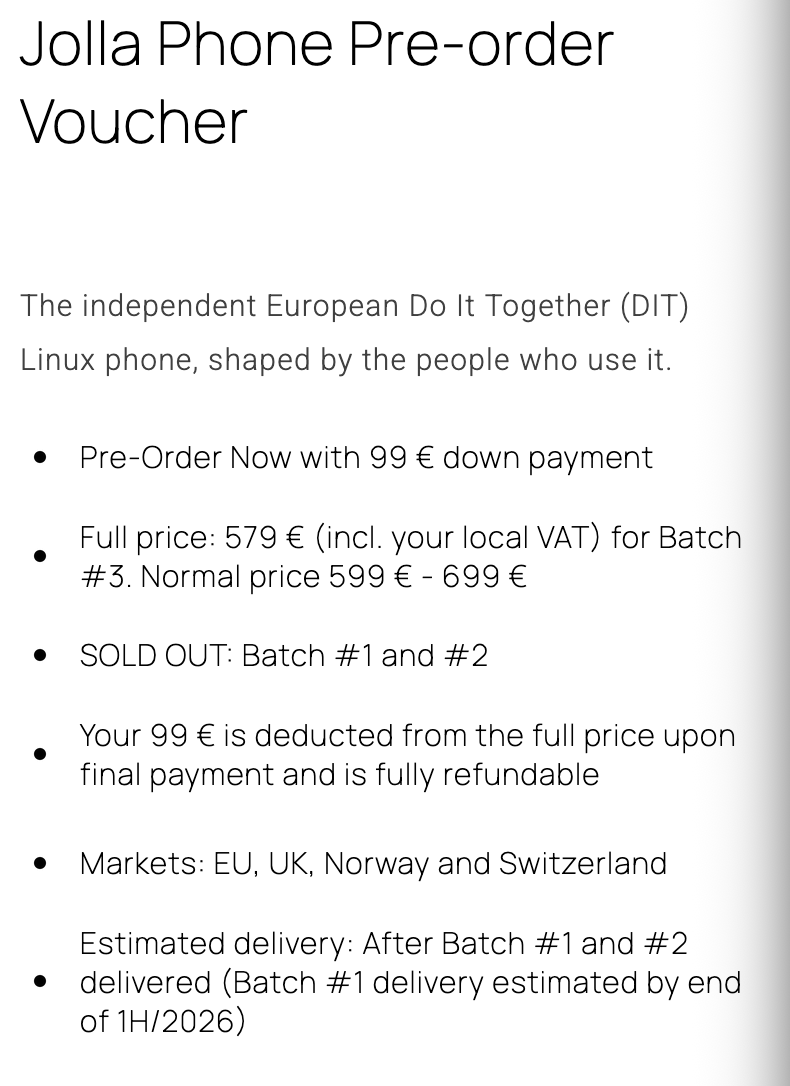Click the Linux phone, shaped by people line
The height and width of the screenshot is (1086, 790).
346,359
